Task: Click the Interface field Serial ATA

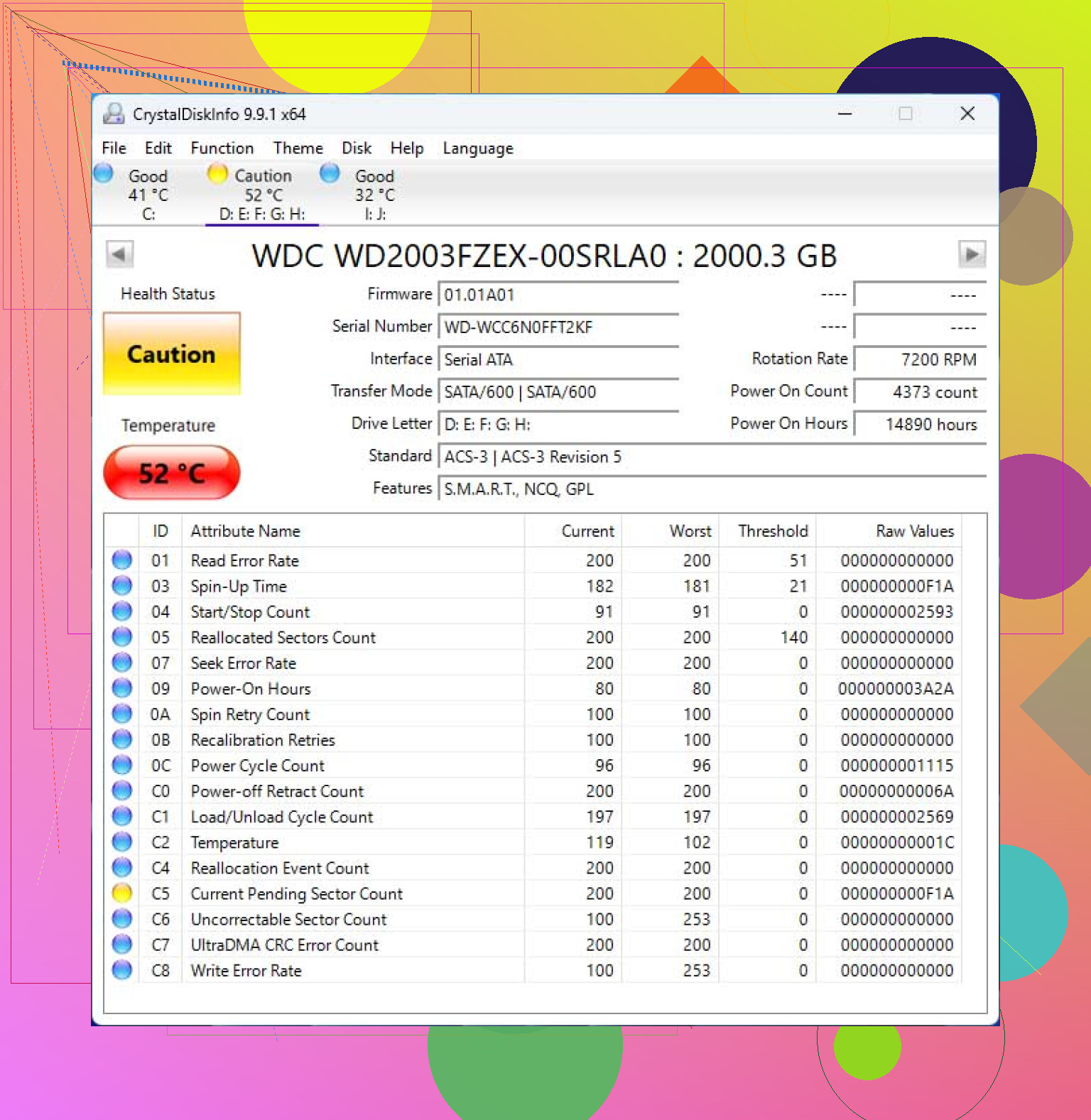Action: pyautogui.click(x=558, y=359)
